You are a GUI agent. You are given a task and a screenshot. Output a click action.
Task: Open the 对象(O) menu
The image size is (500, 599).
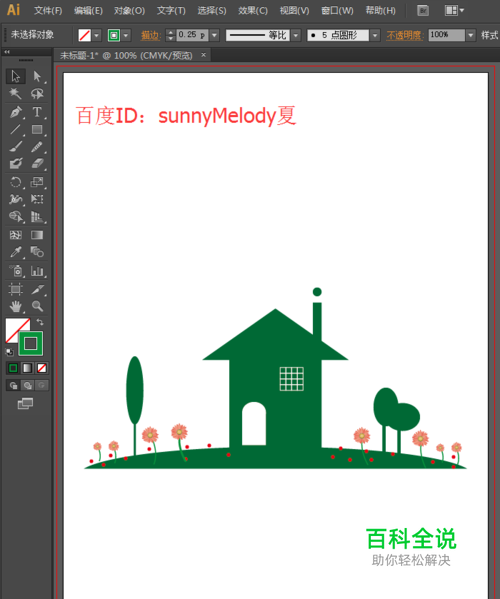pyautogui.click(x=129, y=11)
